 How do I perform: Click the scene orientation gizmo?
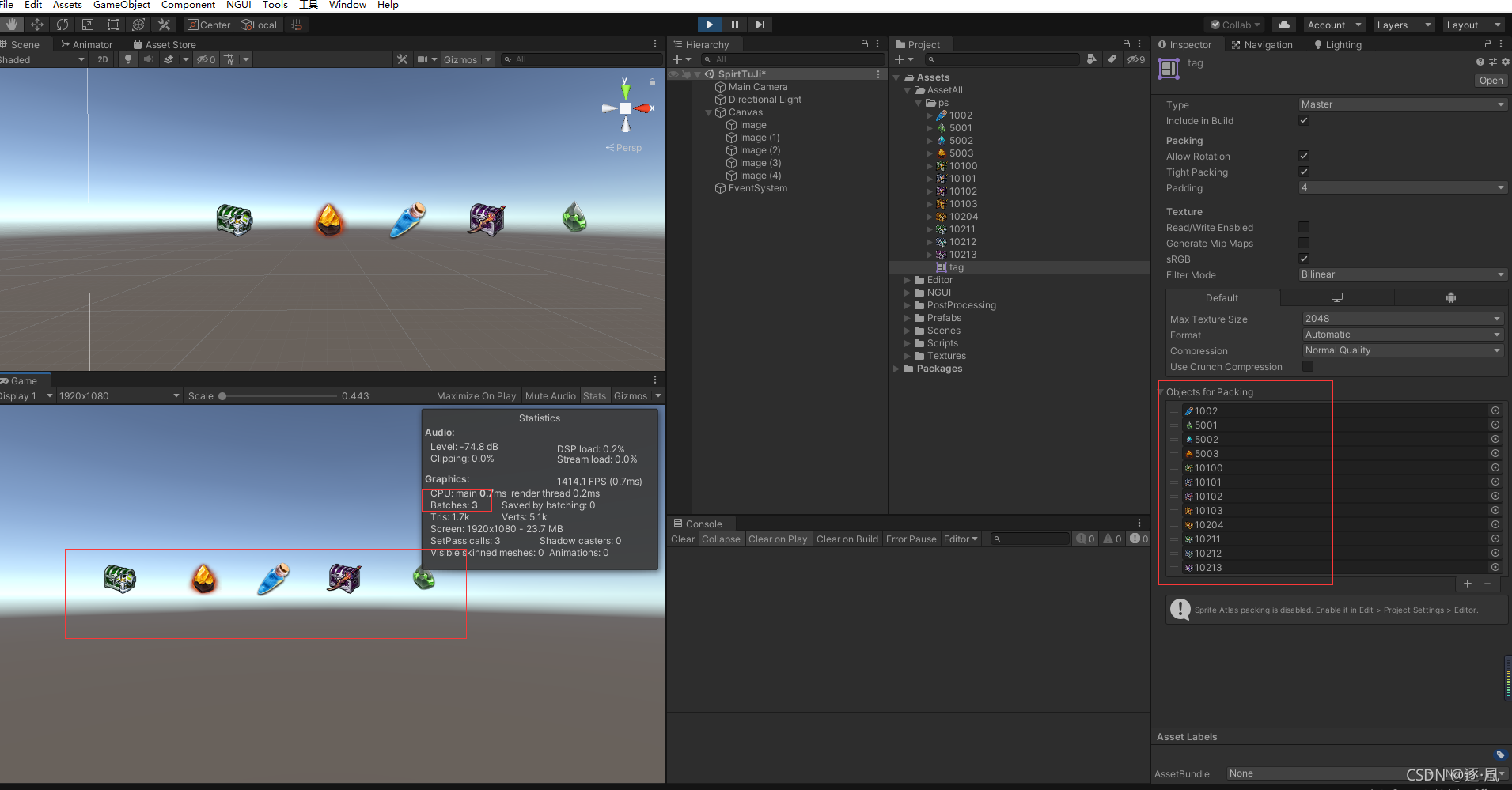[626, 108]
